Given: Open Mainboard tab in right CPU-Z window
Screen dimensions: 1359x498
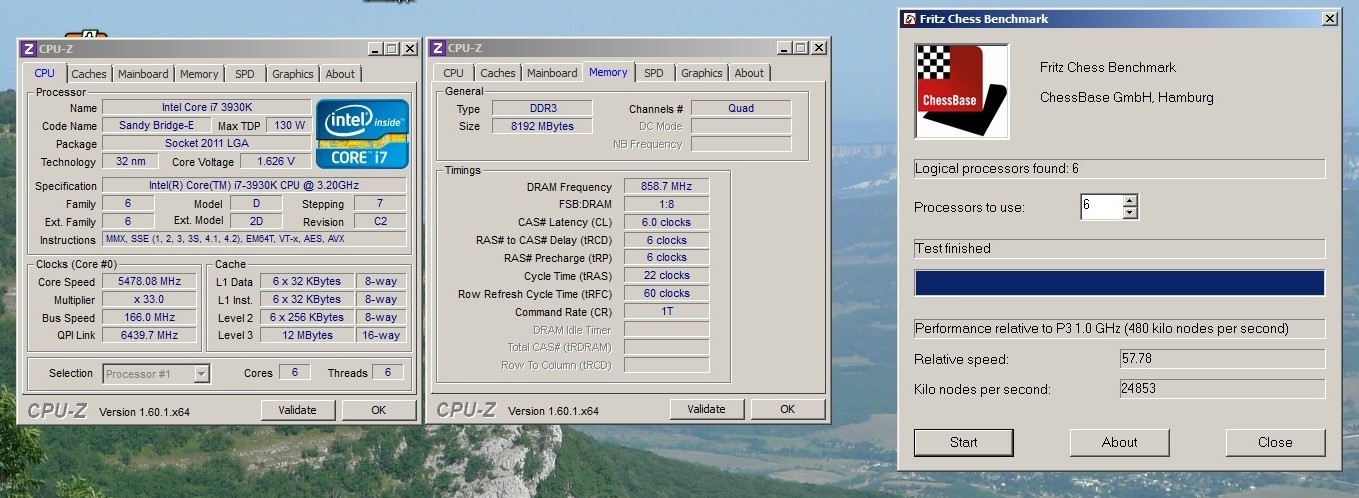Looking at the screenshot, I should (x=552, y=73).
